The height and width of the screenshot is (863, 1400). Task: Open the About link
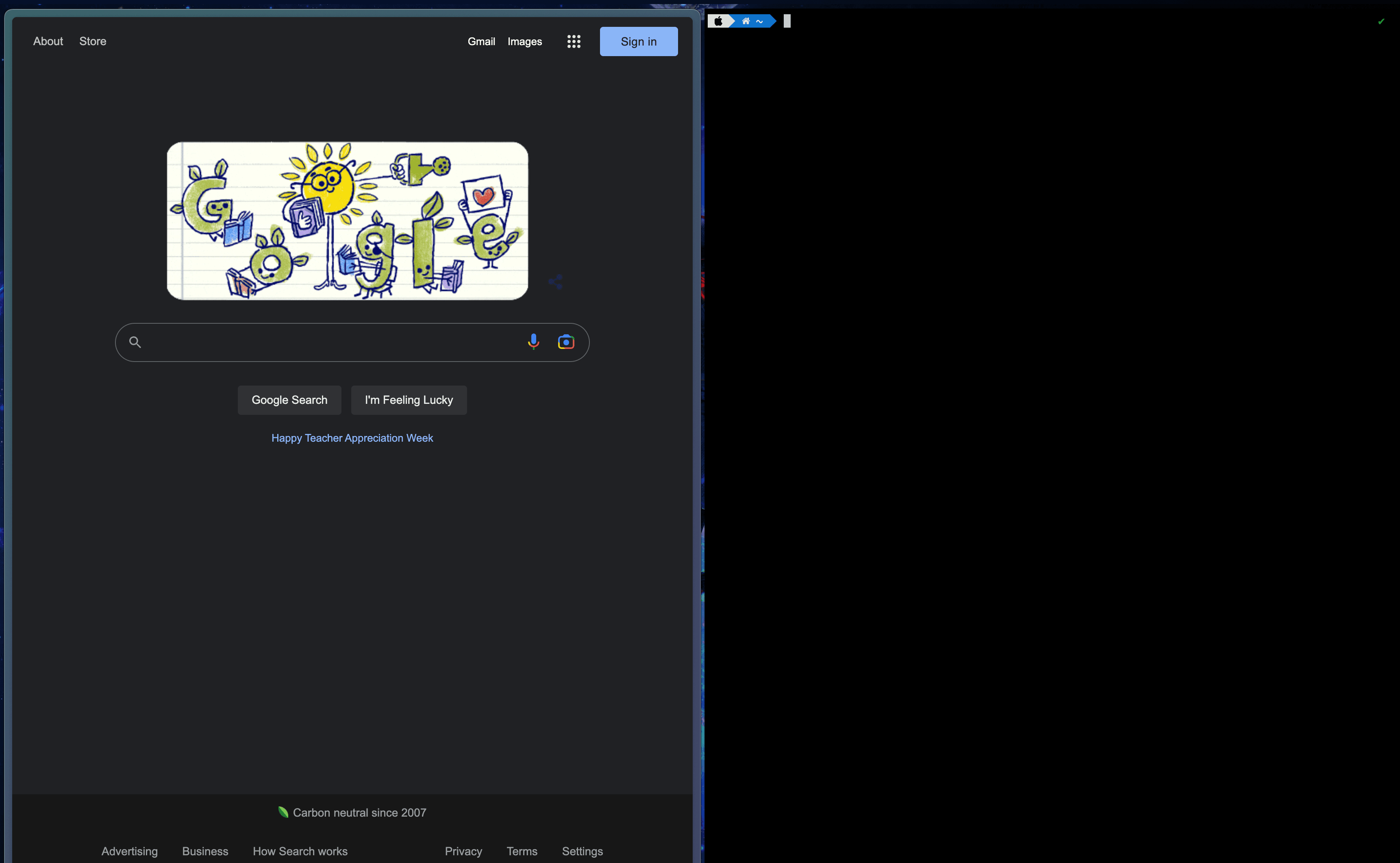pos(48,41)
